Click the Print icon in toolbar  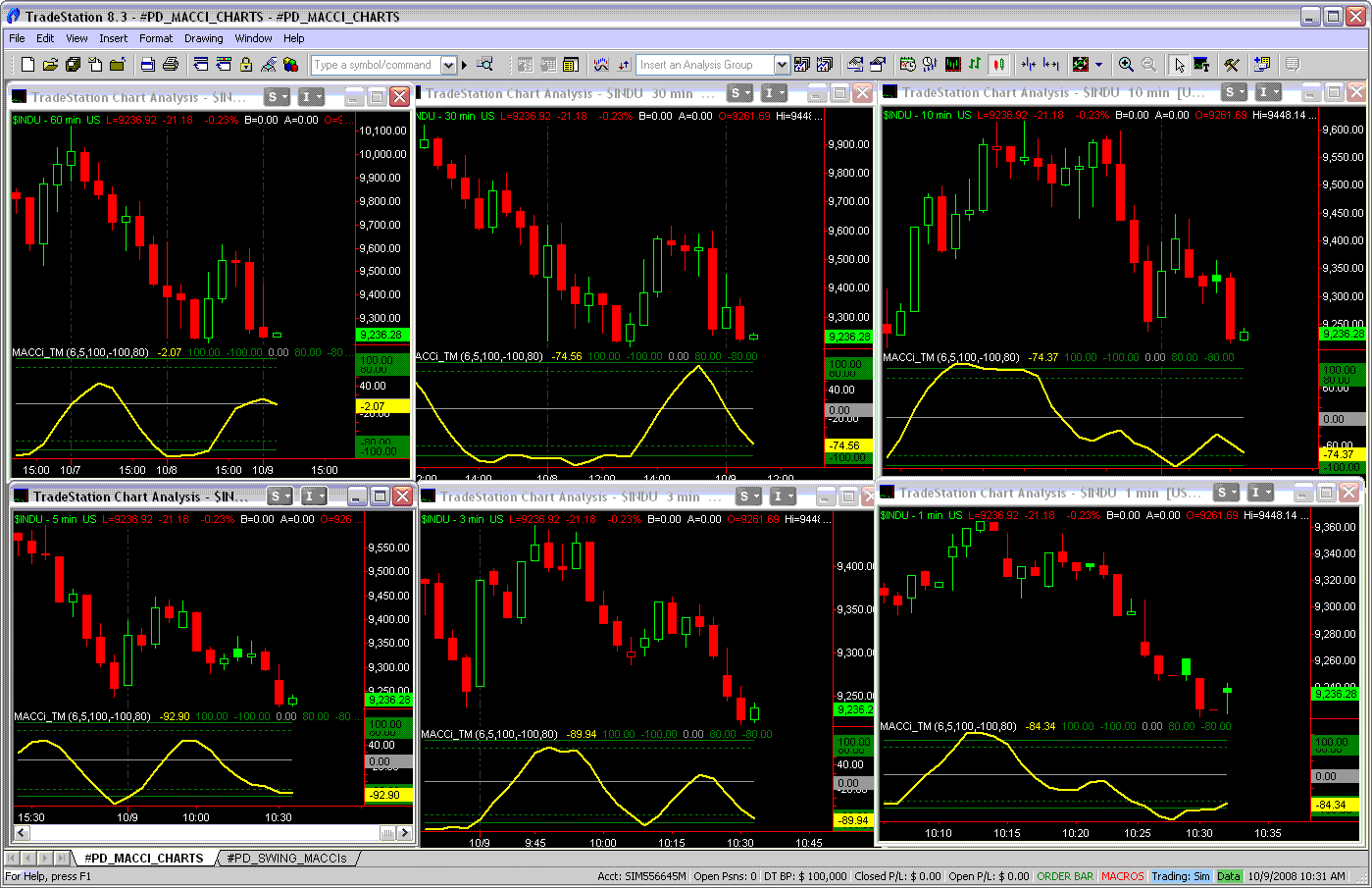171,65
